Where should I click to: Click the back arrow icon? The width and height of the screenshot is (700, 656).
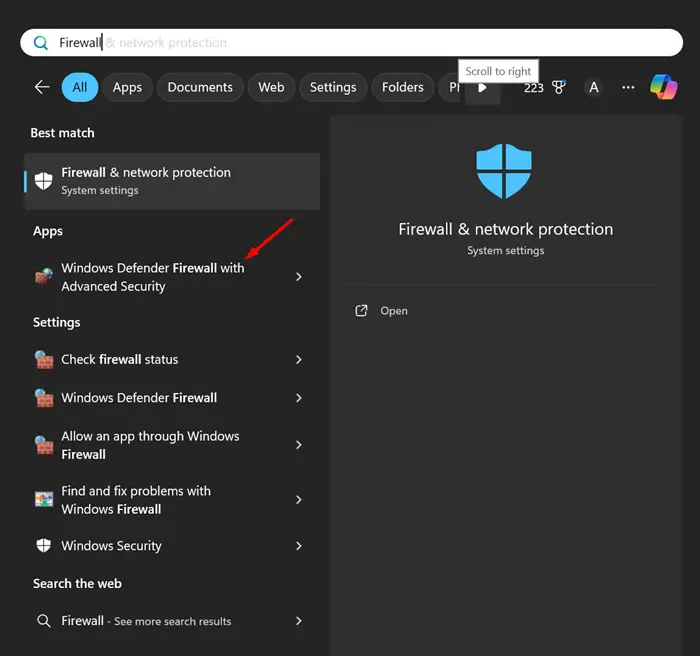pyautogui.click(x=42, y=87)
